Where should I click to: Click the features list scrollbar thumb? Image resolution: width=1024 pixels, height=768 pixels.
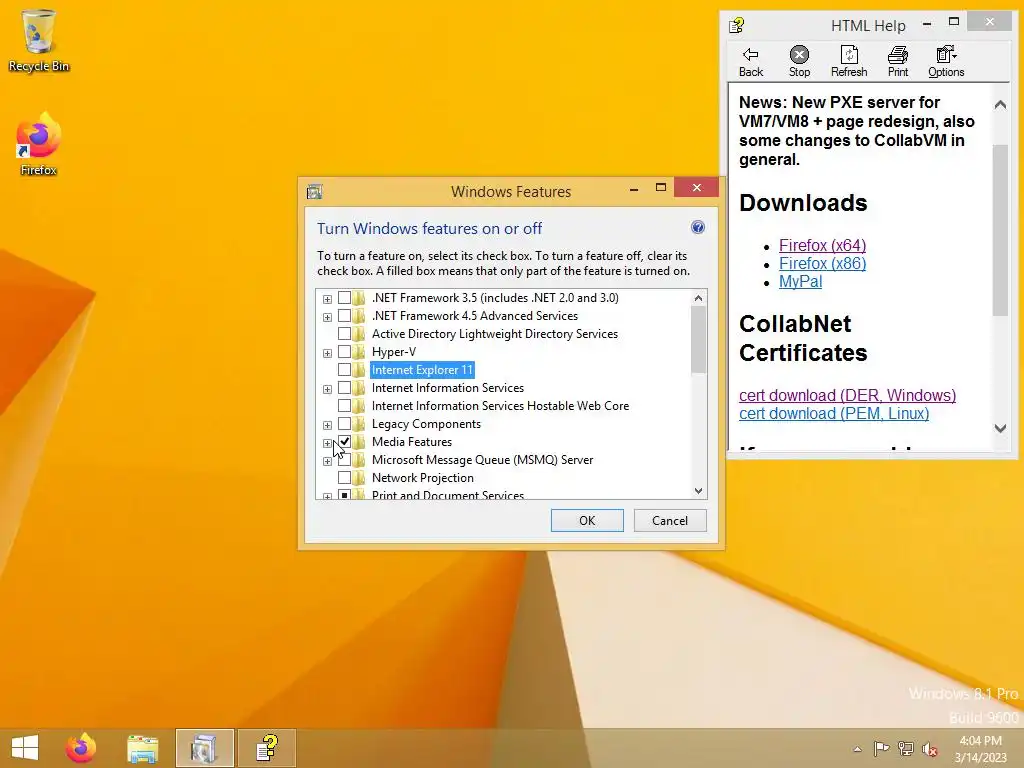pos(698,339)
